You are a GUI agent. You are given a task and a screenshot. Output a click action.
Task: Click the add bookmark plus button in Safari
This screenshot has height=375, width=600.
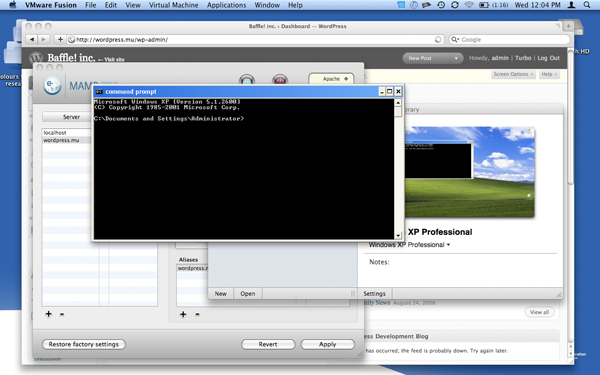click(60, 39)
